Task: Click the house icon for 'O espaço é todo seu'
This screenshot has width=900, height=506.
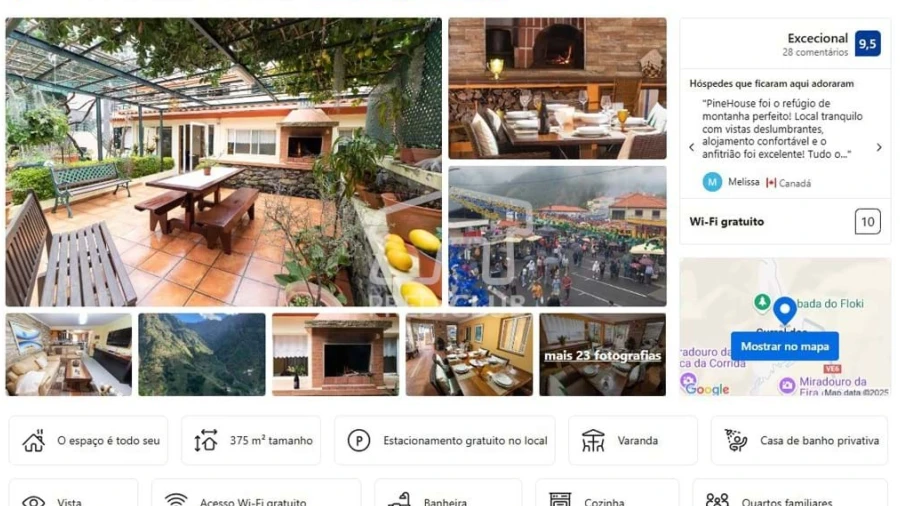Action: pos(33,441)
